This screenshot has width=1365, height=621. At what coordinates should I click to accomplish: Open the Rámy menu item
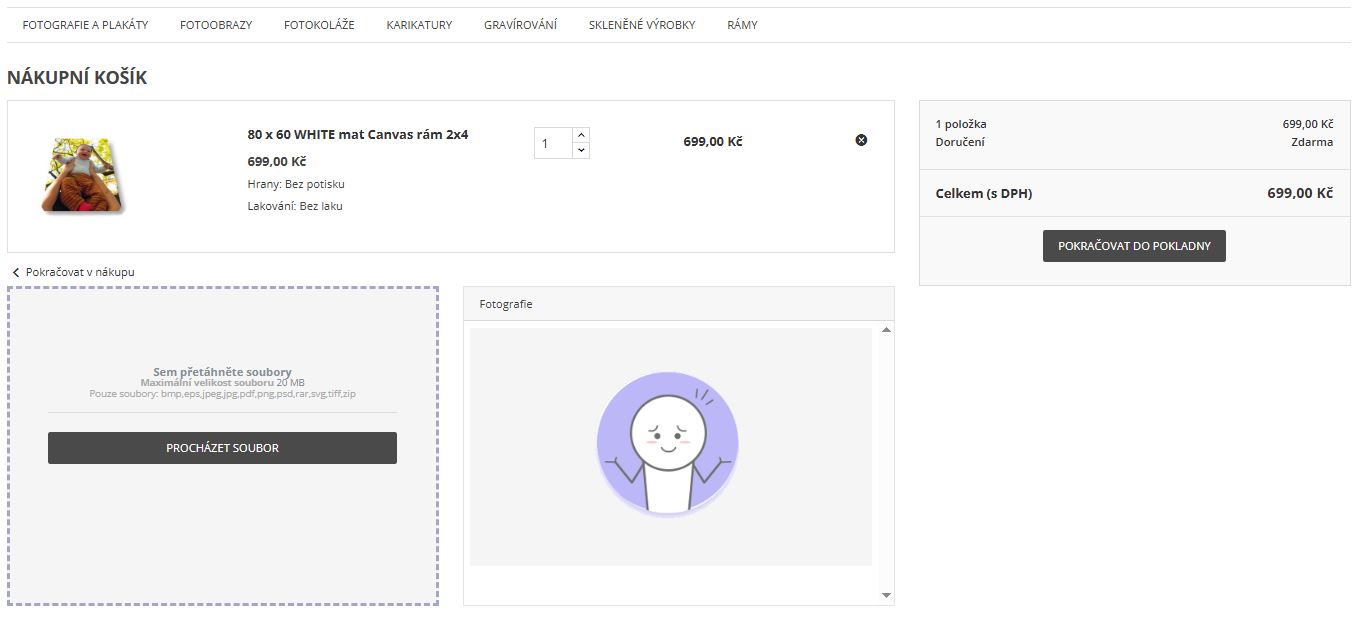(742, 25)
